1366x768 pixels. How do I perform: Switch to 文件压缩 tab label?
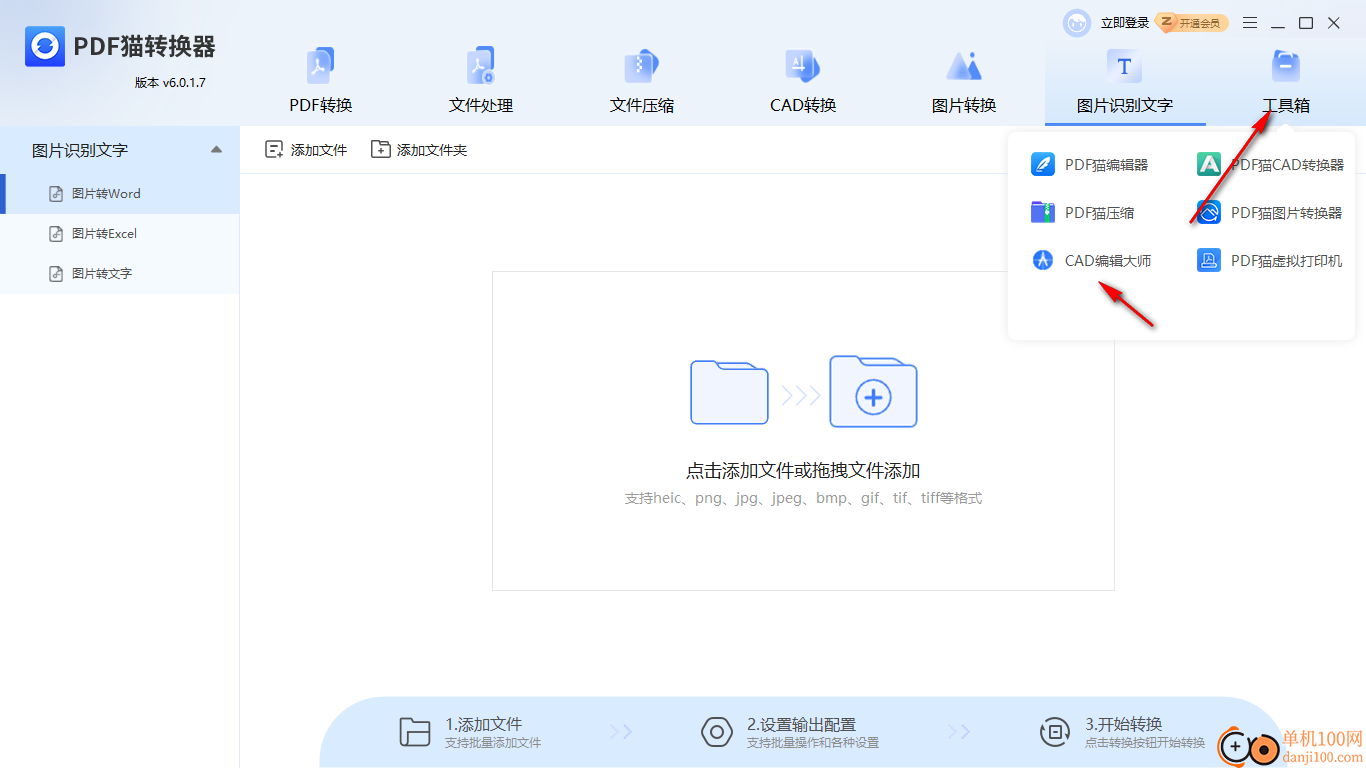point(642,105)
